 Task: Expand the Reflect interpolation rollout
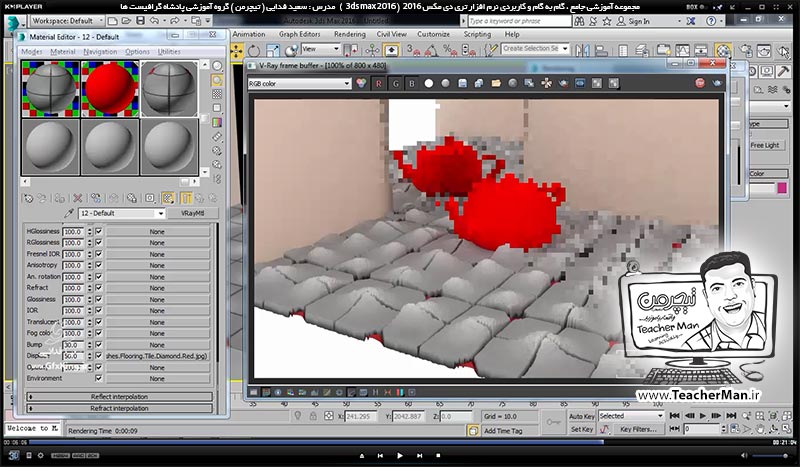pos(119,397)
